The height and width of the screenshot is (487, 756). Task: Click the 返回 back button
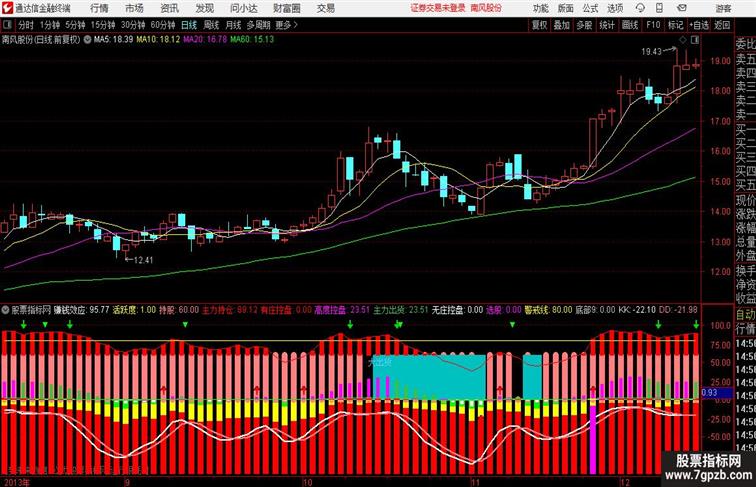click(x=722, y=25)
